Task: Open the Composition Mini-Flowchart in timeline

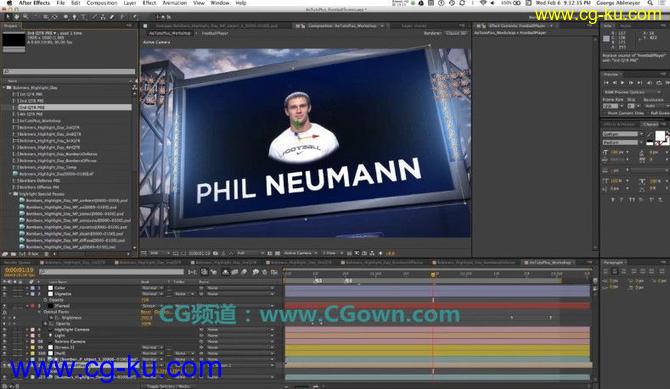Action: pyautogui.click(x=192, y=272)
